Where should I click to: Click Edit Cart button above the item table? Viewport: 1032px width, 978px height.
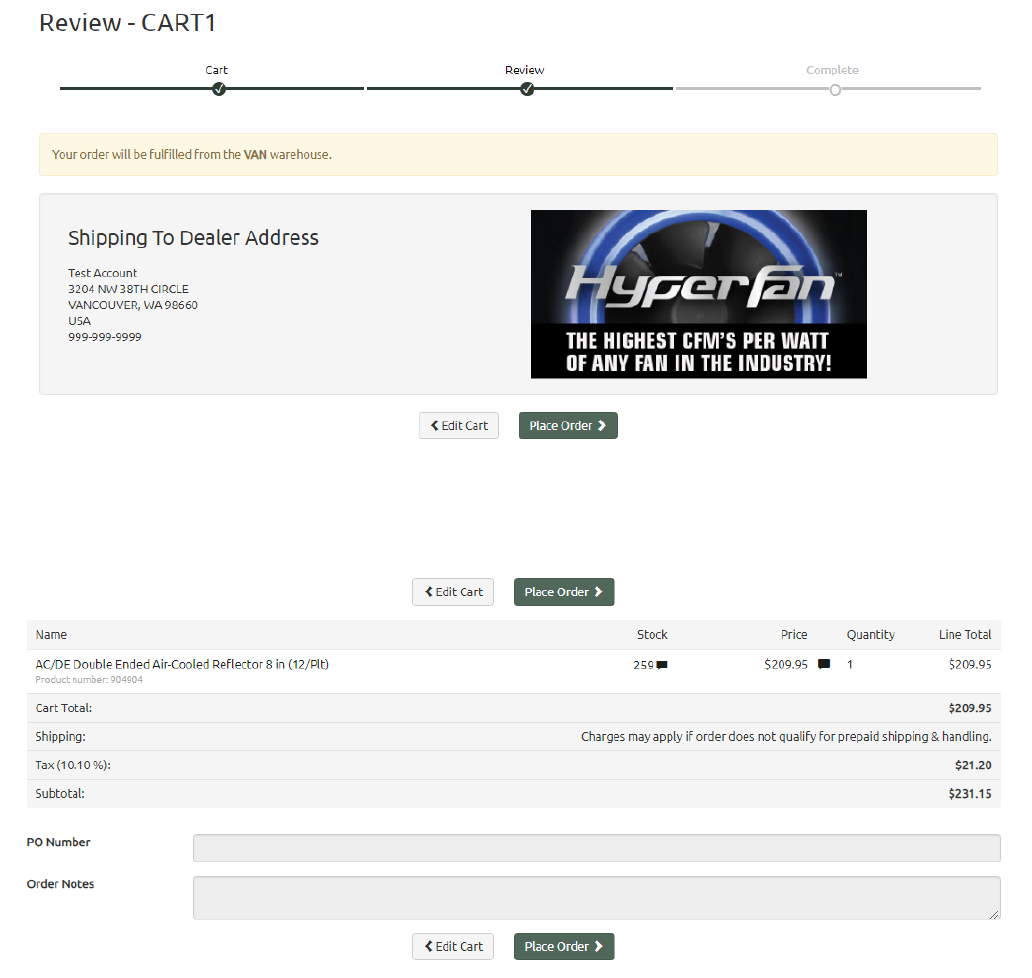pos(453,592)
